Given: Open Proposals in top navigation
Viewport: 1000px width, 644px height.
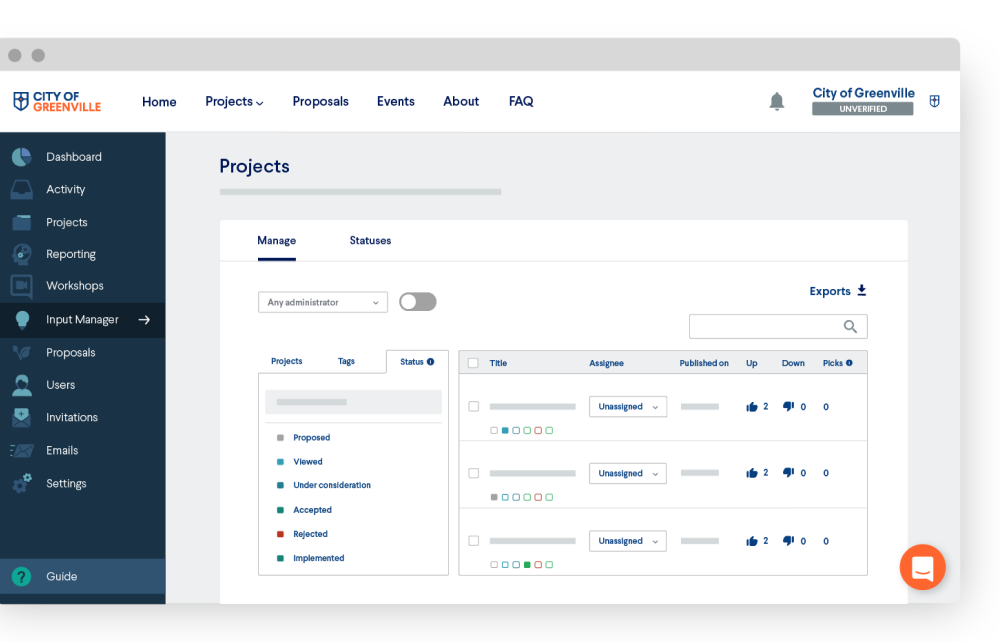Looking at the screenshot, I should [320, 101].
